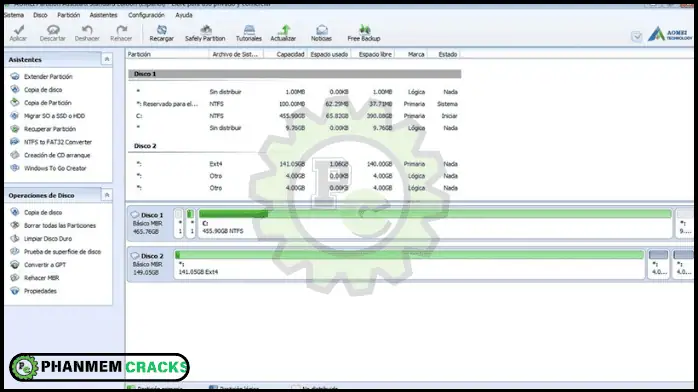Select the Reservado para el... partition row

click(x=295, y=104)
